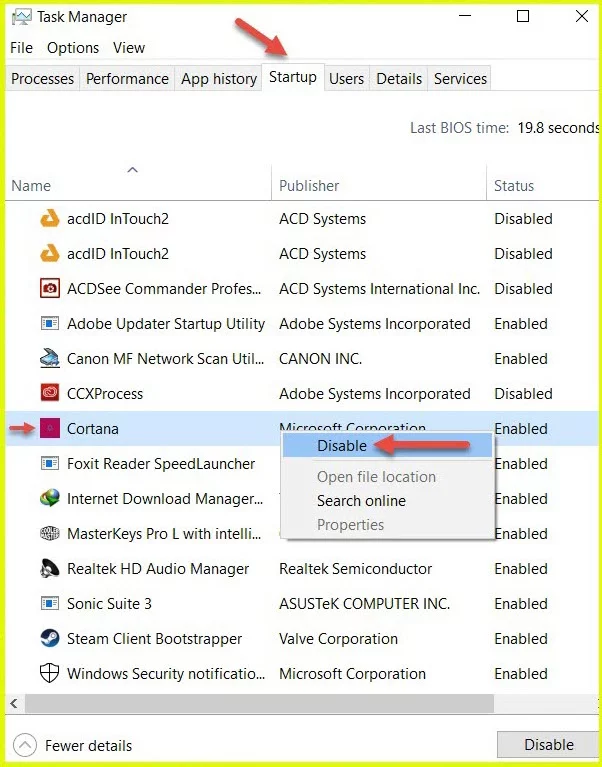Select Adobe Updater Startup Utility row
This screenshot has width=602, height=767.
pyautogui.click(x=302, y=323)
